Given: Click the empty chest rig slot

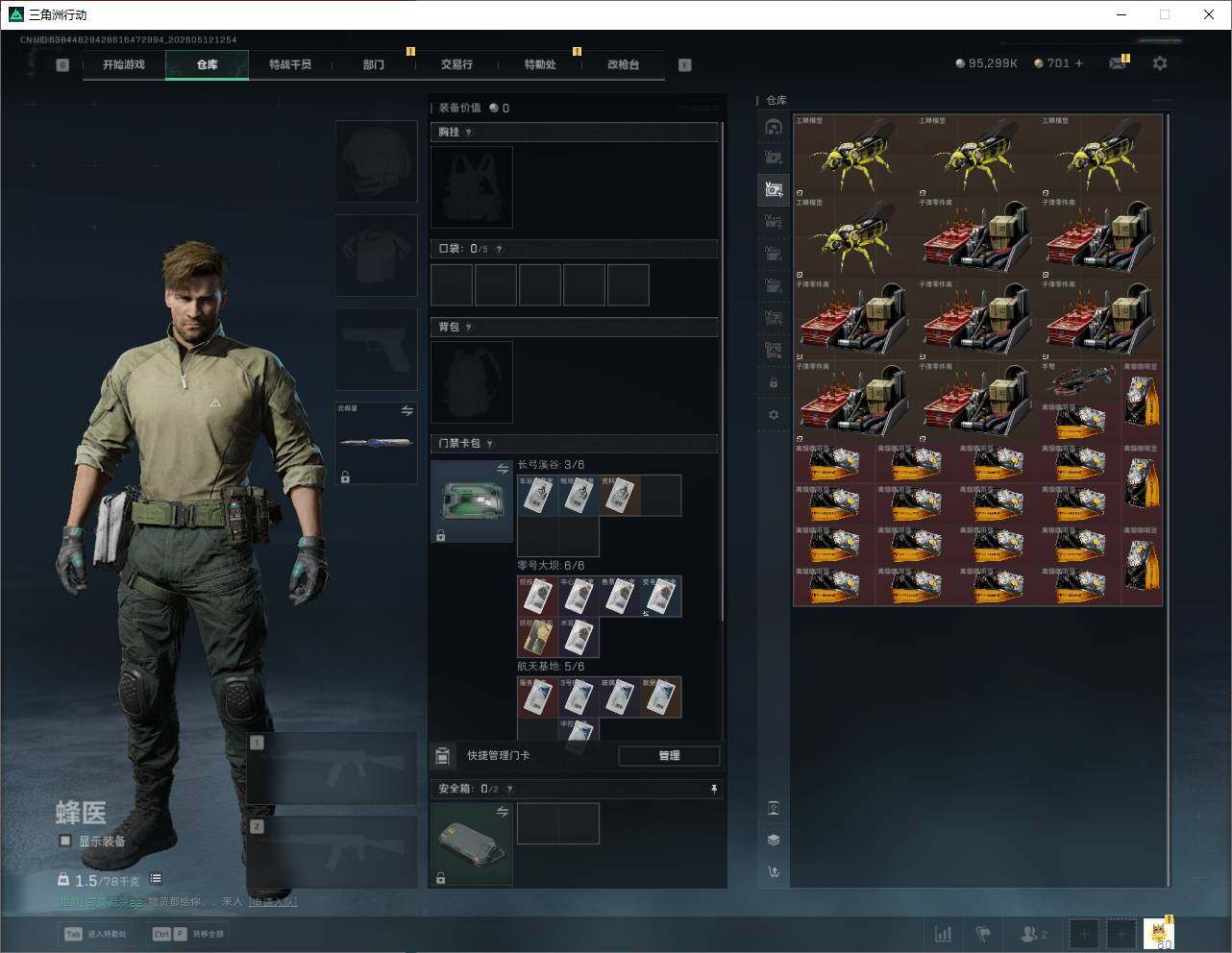Looking at the screenshot, I should tap(472, 187).
